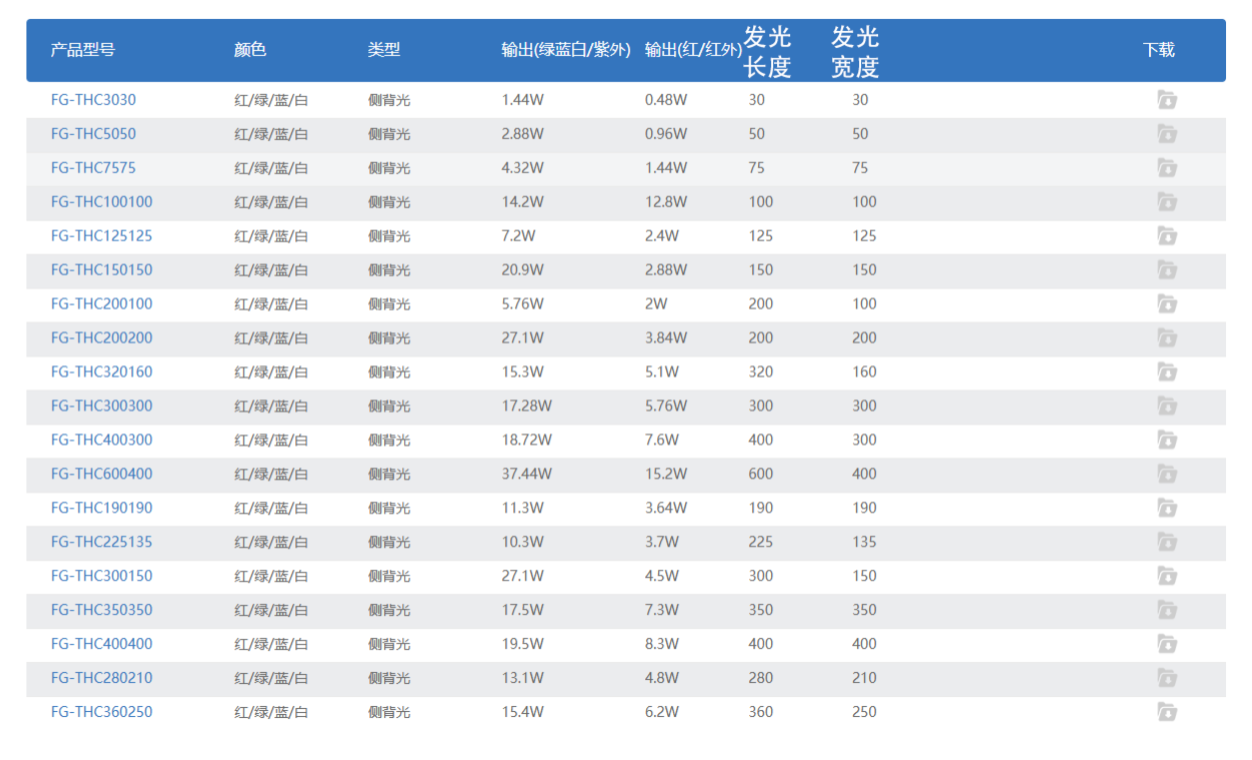
Task: Open the FG-THC300300 product link
Action: tap(102, 406)
